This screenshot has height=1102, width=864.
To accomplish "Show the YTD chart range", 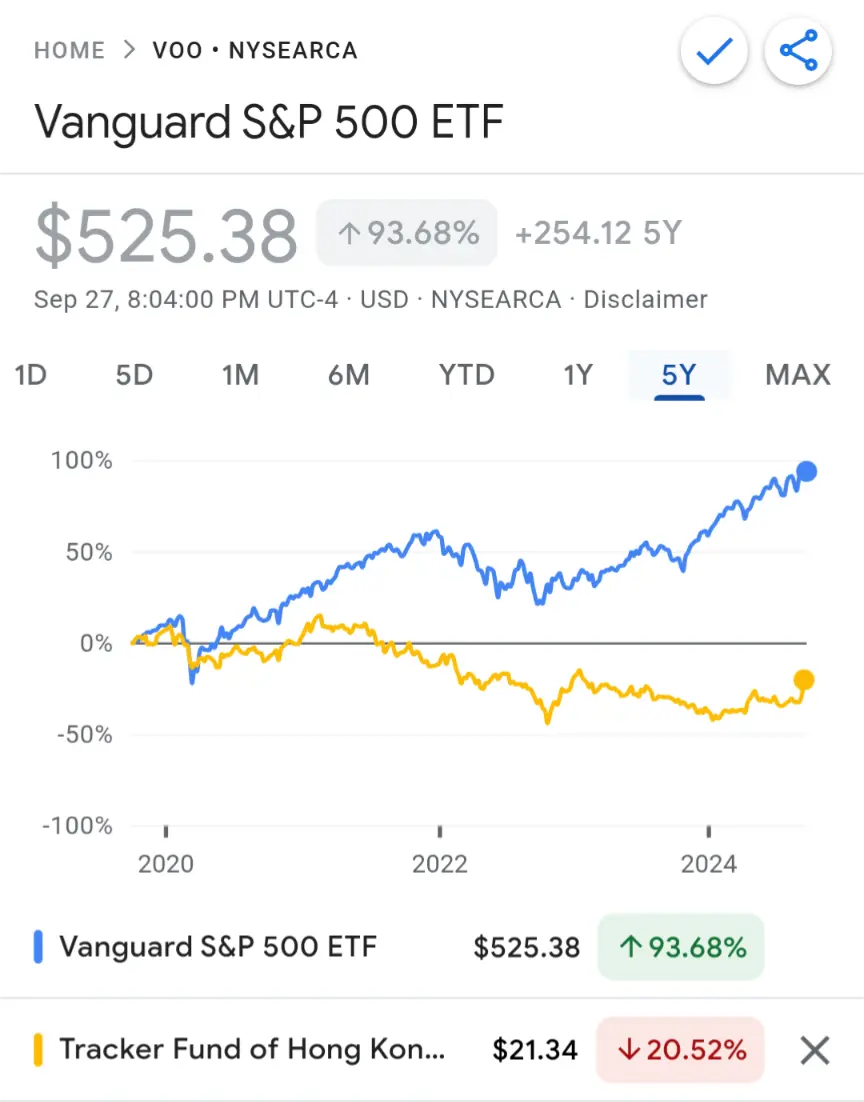I will [467, 375].
